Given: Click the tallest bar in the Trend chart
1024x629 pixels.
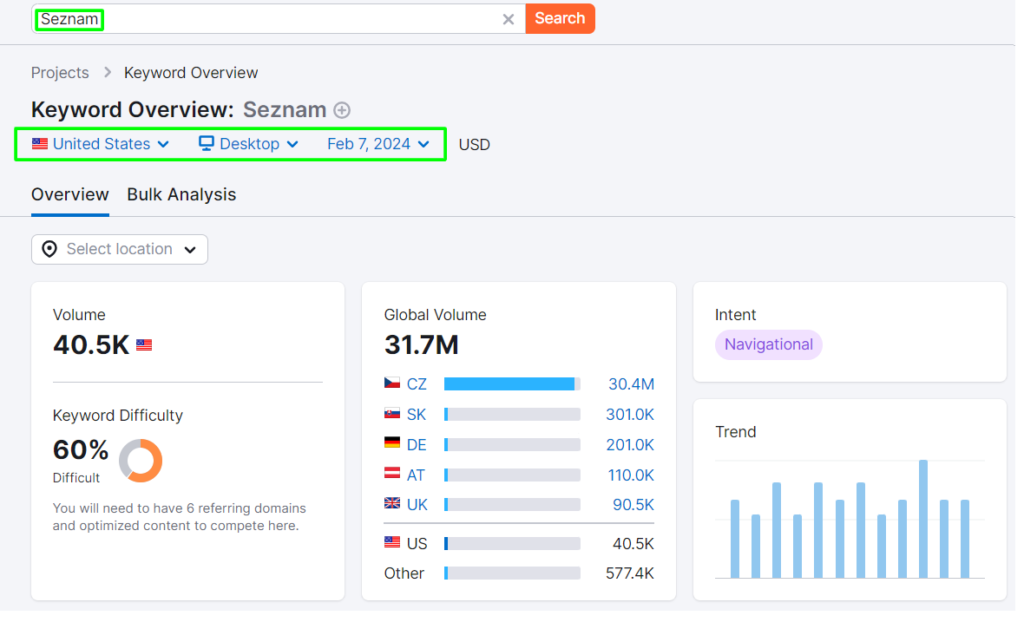Looking at the screenshot, I should tap(923, 519).
